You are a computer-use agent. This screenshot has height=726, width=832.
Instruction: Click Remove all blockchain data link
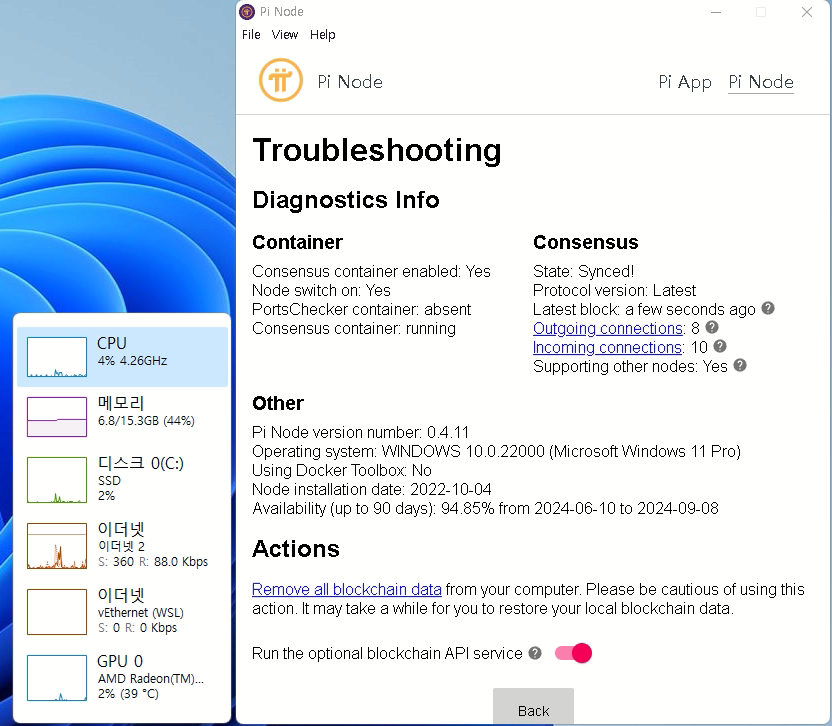click(x=346, y=589)
